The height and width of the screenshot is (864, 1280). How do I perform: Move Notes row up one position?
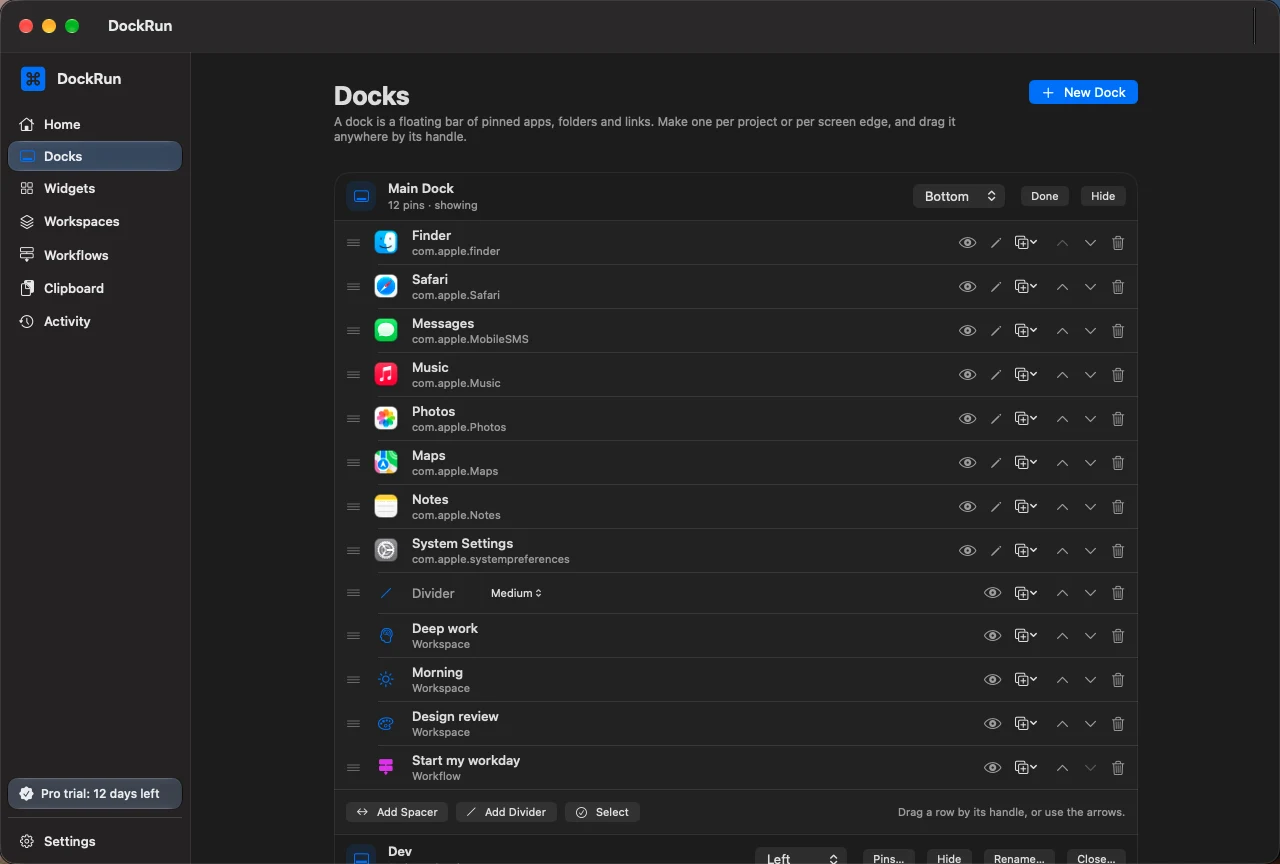1062,507
